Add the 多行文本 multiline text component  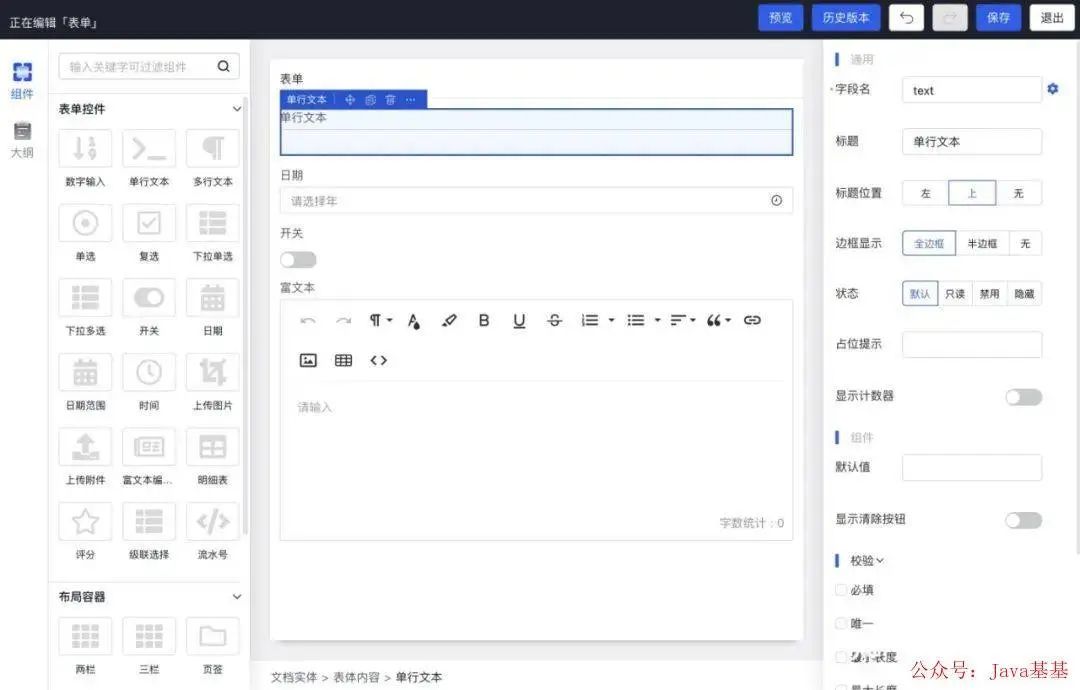(213, 149)
